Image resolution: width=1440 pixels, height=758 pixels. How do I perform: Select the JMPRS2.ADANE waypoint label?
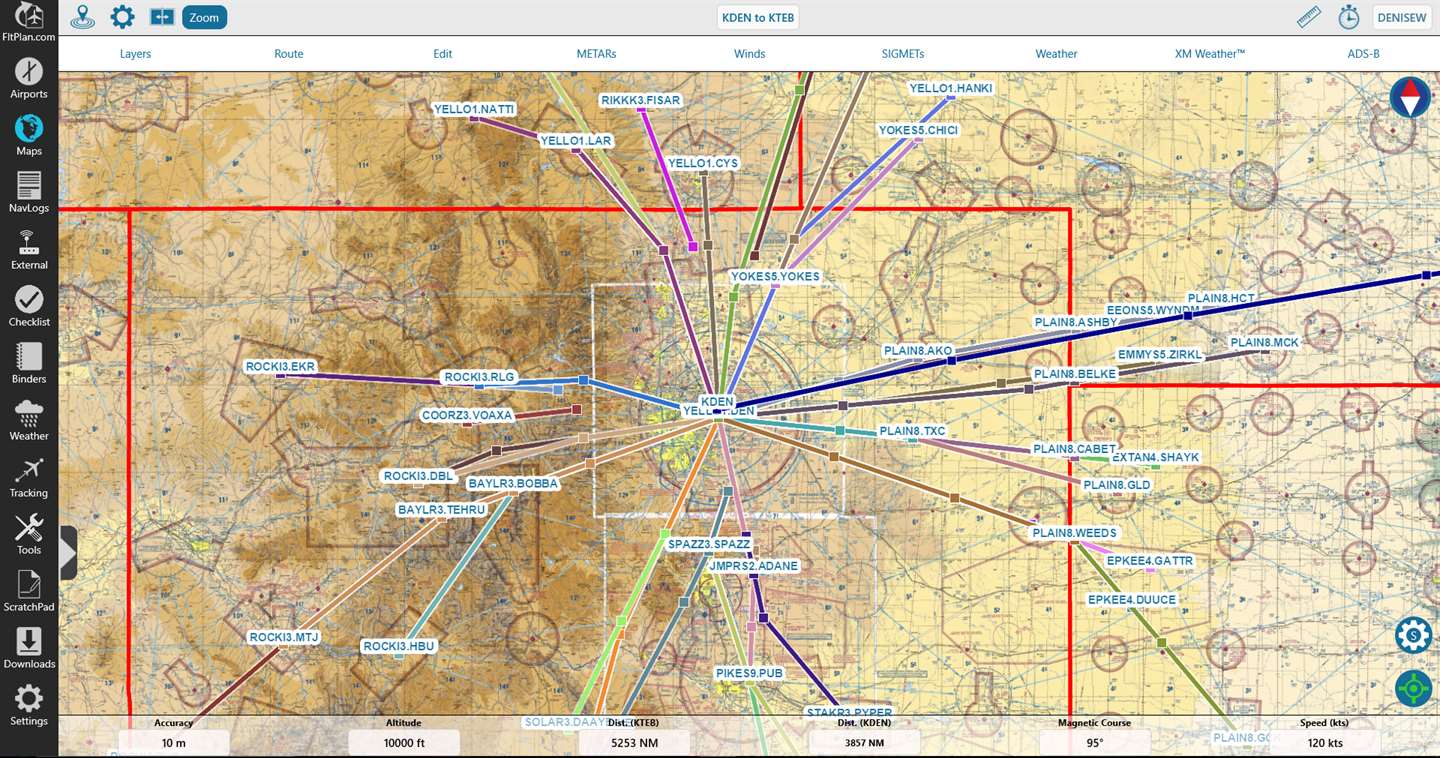point(753,566)
